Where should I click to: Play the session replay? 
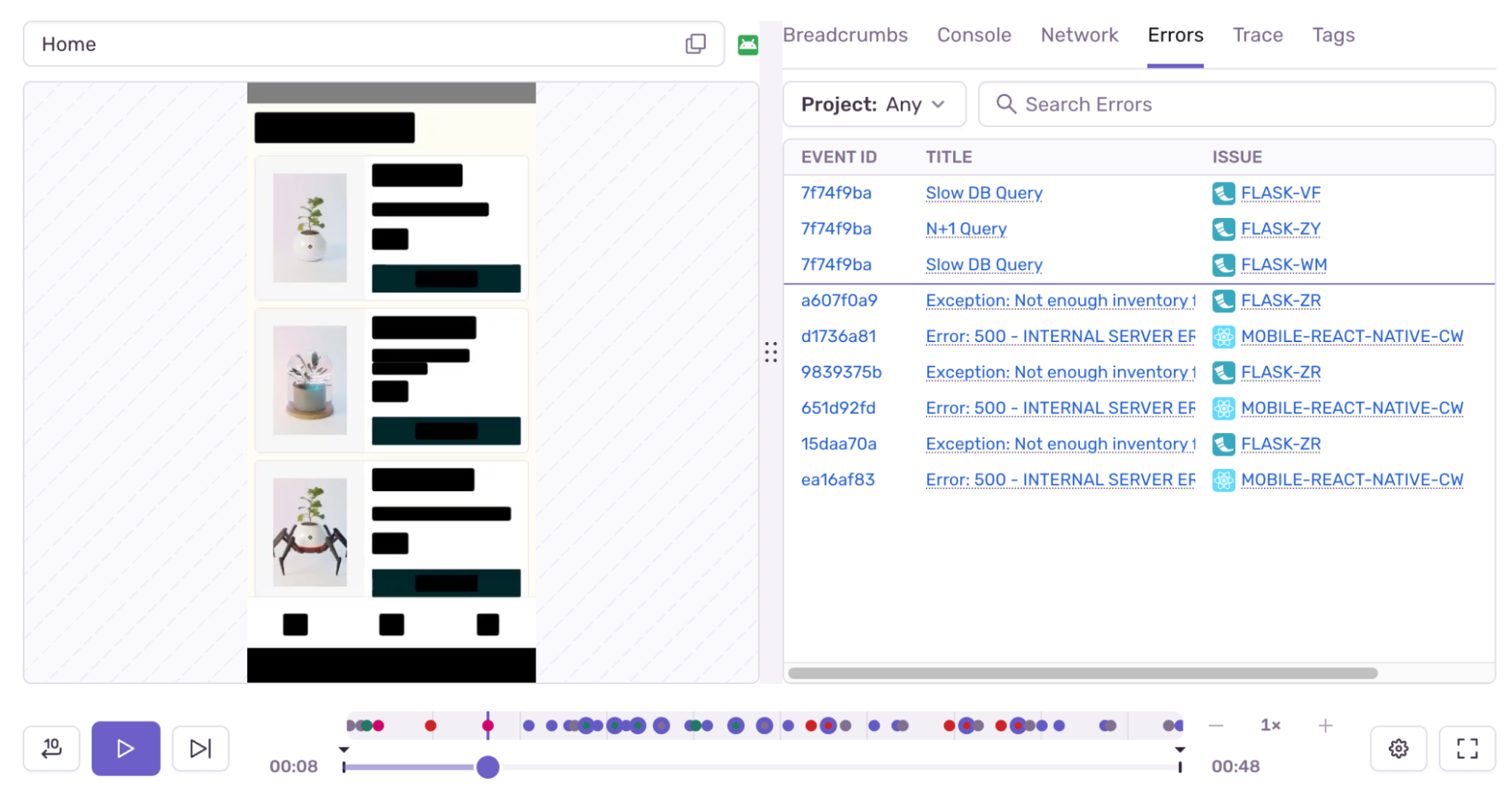[125, 749]
